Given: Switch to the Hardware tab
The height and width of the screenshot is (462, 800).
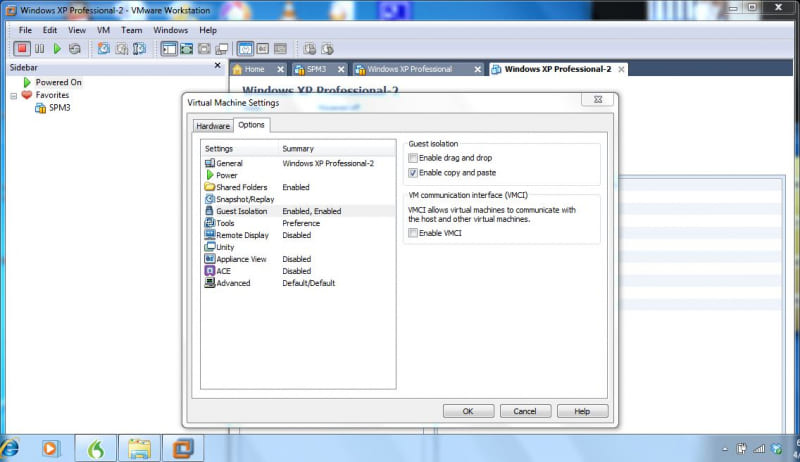Looking at the screenshot, I should click(x=213, y=126).
